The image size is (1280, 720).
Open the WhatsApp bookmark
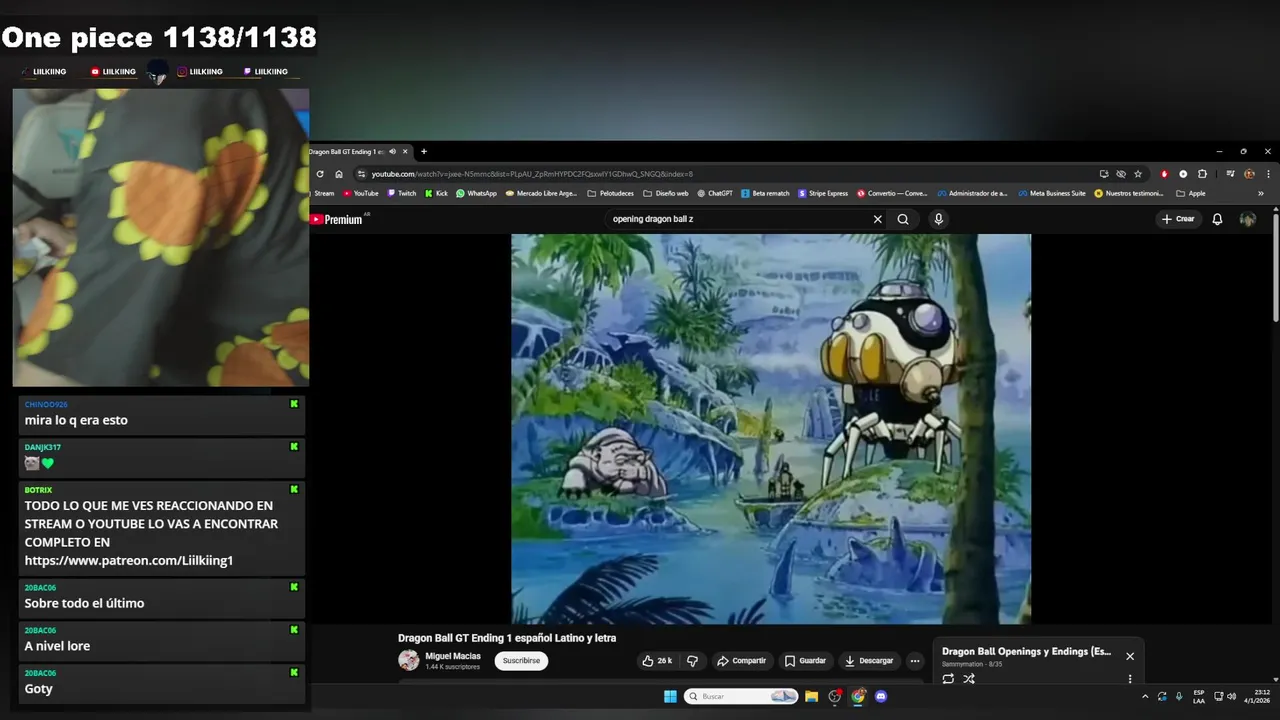[476, 193]
